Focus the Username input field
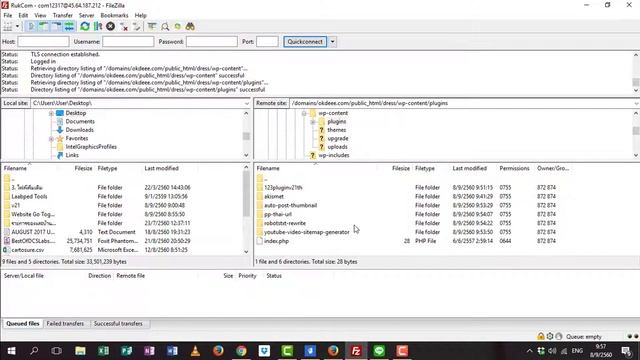 (x=128, y=42)
